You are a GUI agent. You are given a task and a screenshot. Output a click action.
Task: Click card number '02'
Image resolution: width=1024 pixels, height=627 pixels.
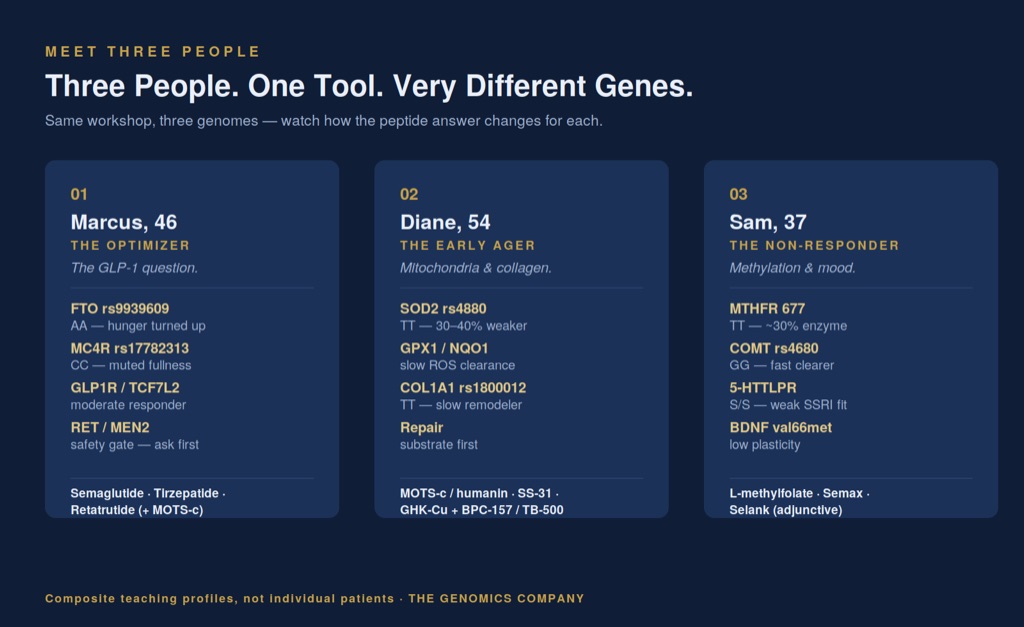coord(409,194)
